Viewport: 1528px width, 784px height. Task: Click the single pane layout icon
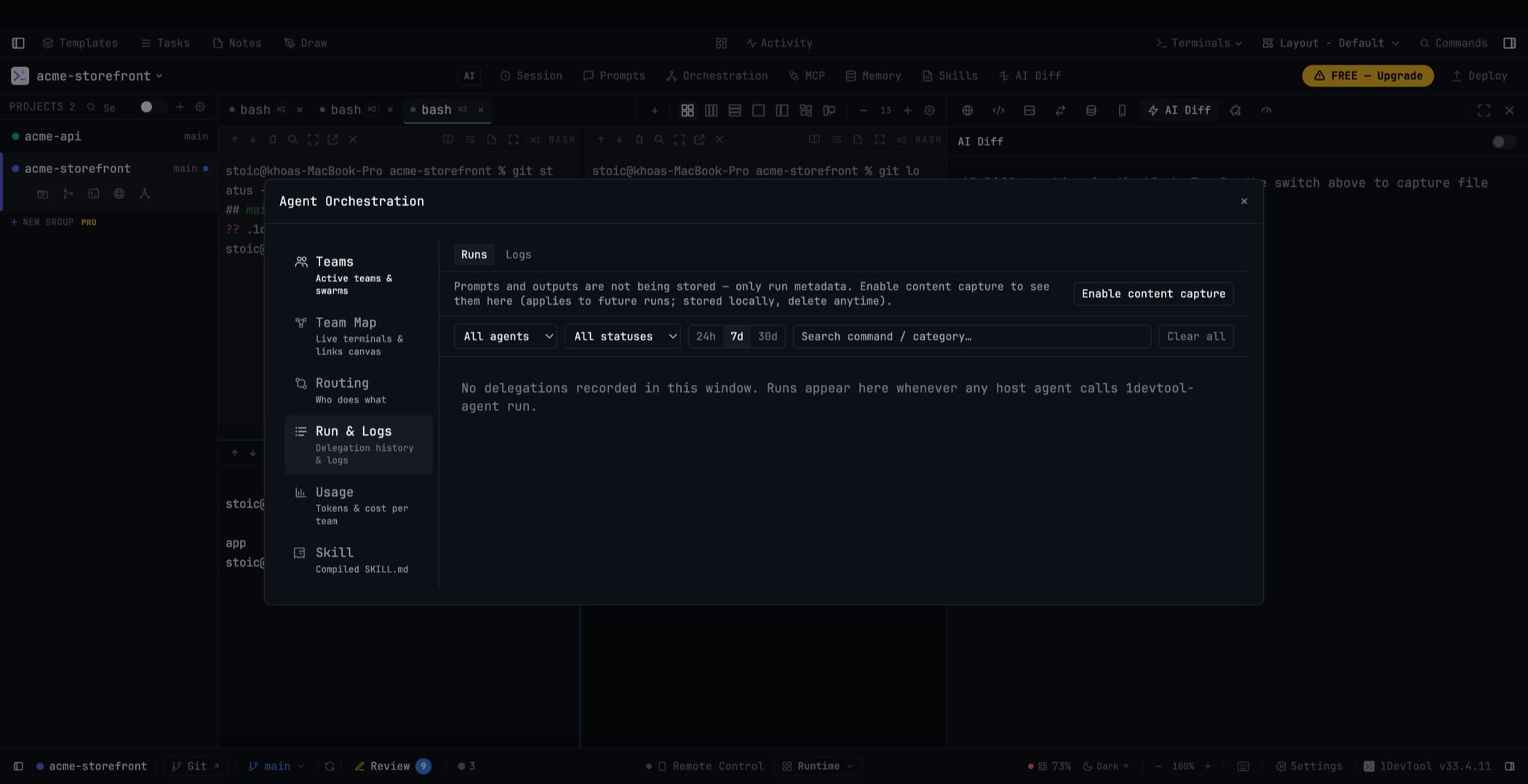(758, 111)
